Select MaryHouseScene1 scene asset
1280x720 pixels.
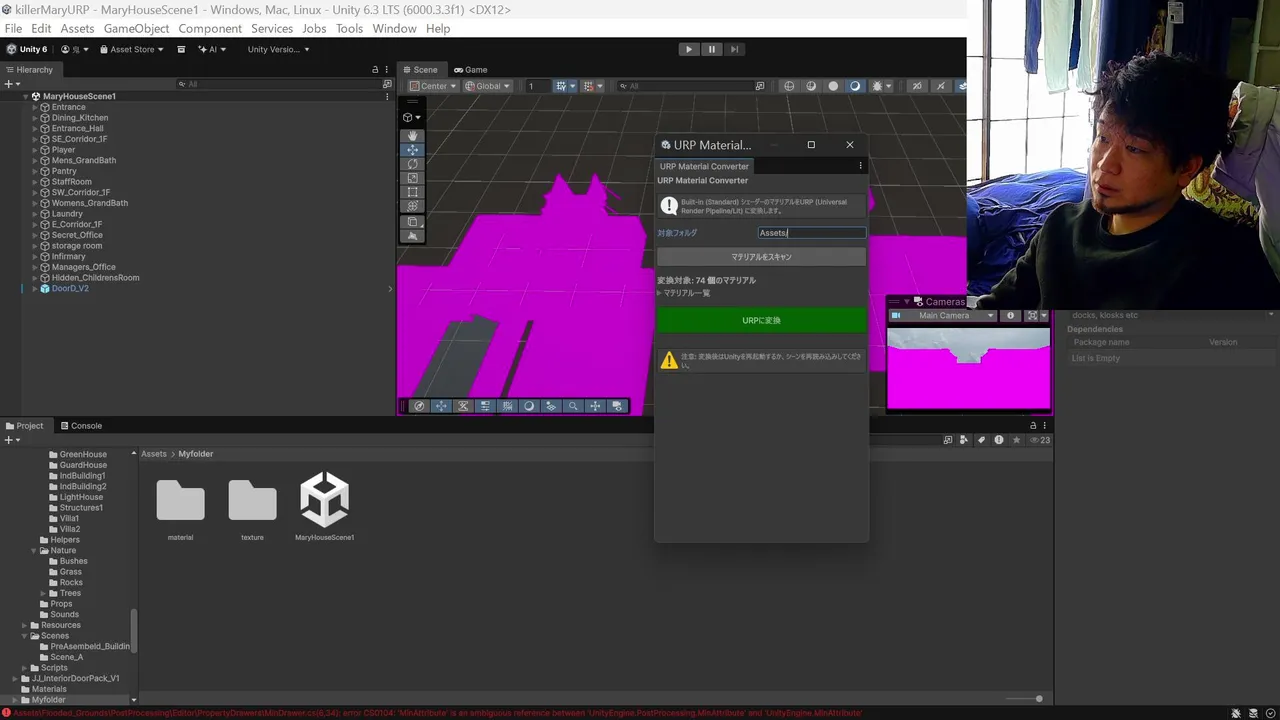pos(324,507)
